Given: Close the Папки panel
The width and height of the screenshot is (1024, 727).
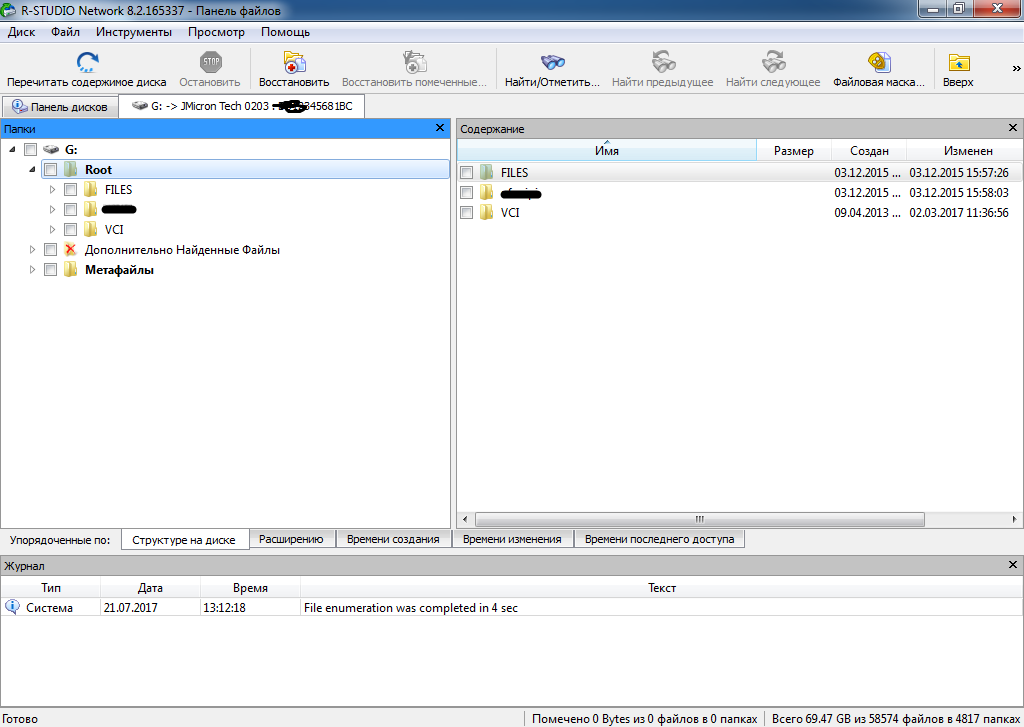Looking at the screenshot, I should pos(440,128).
